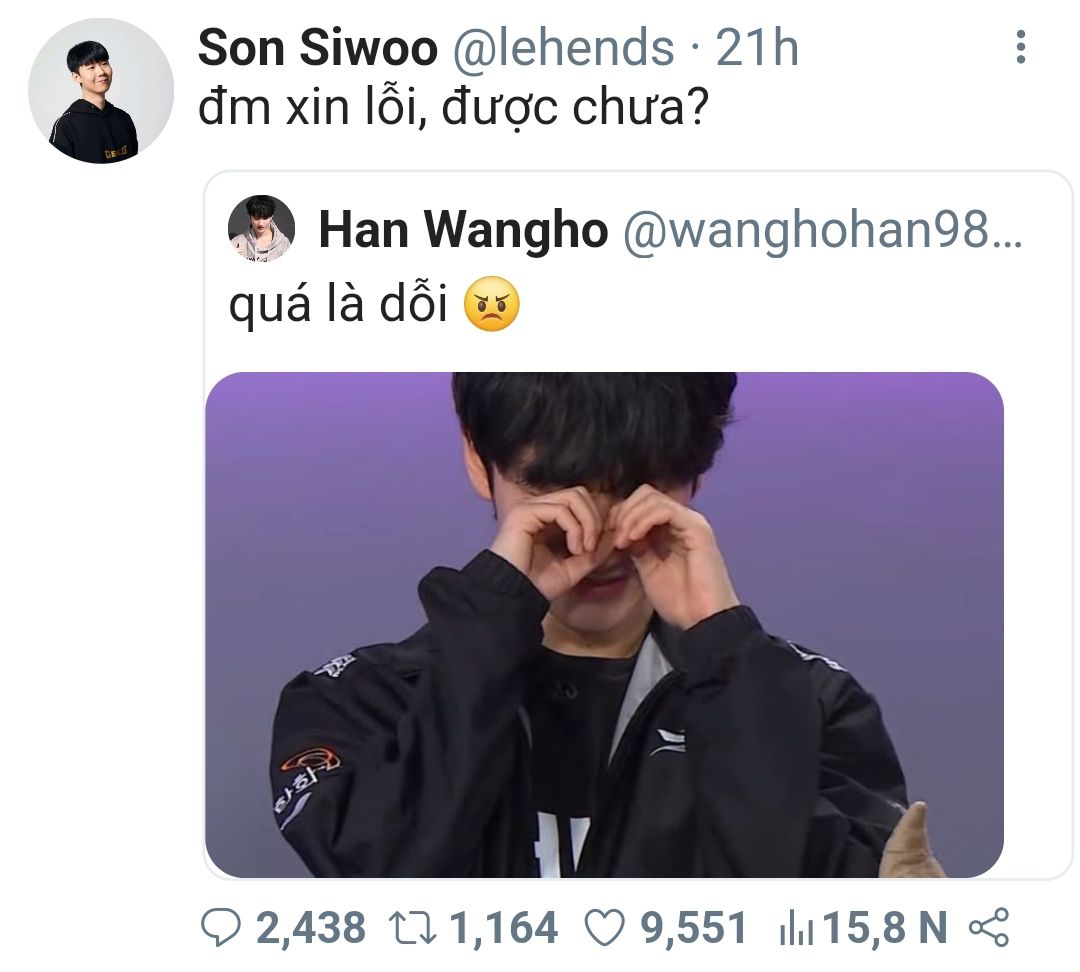Click the 15,8 N views count

tap(885, 927)
